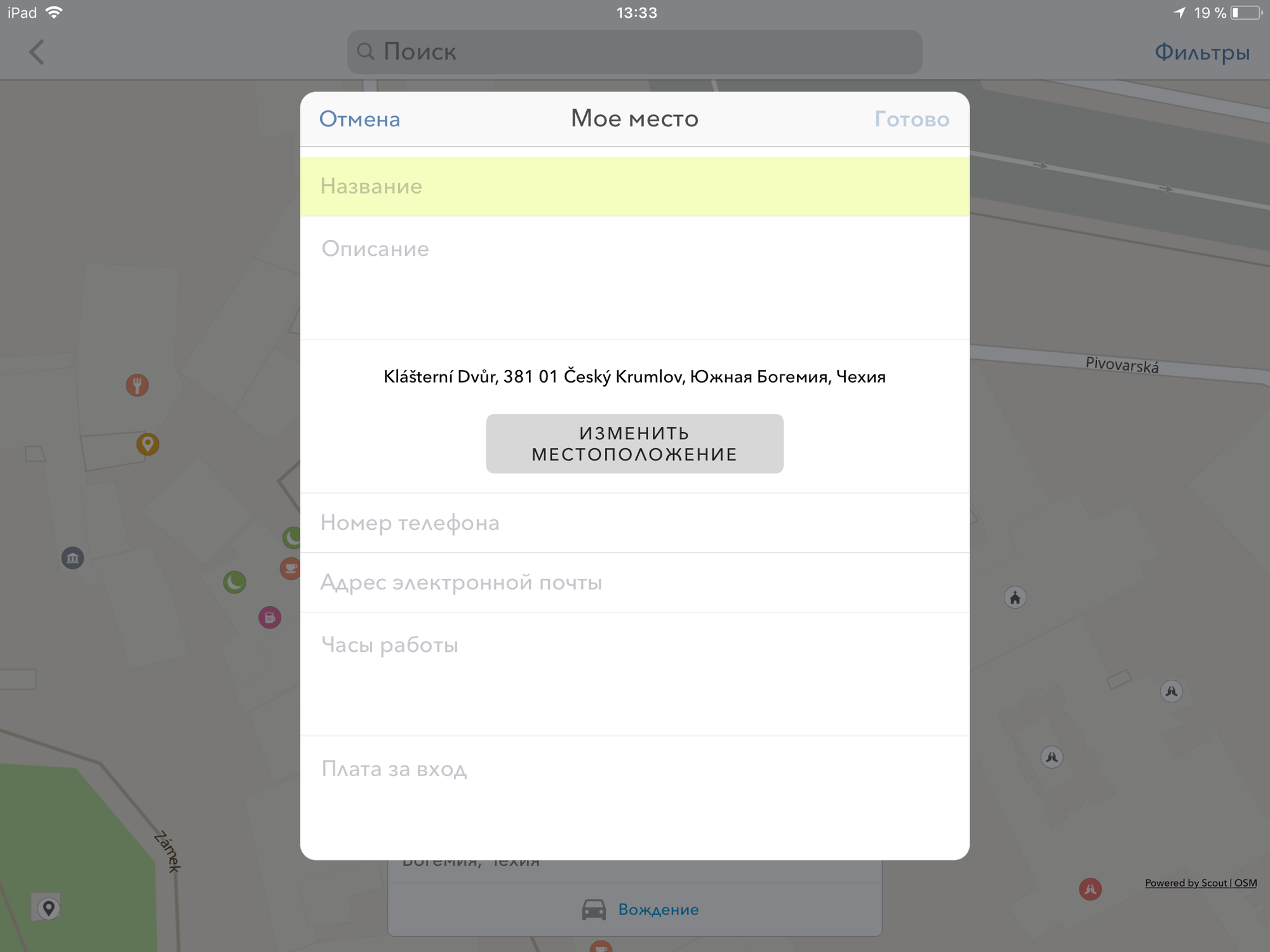Tap the pink beer mug map marker

coord(269,617)
